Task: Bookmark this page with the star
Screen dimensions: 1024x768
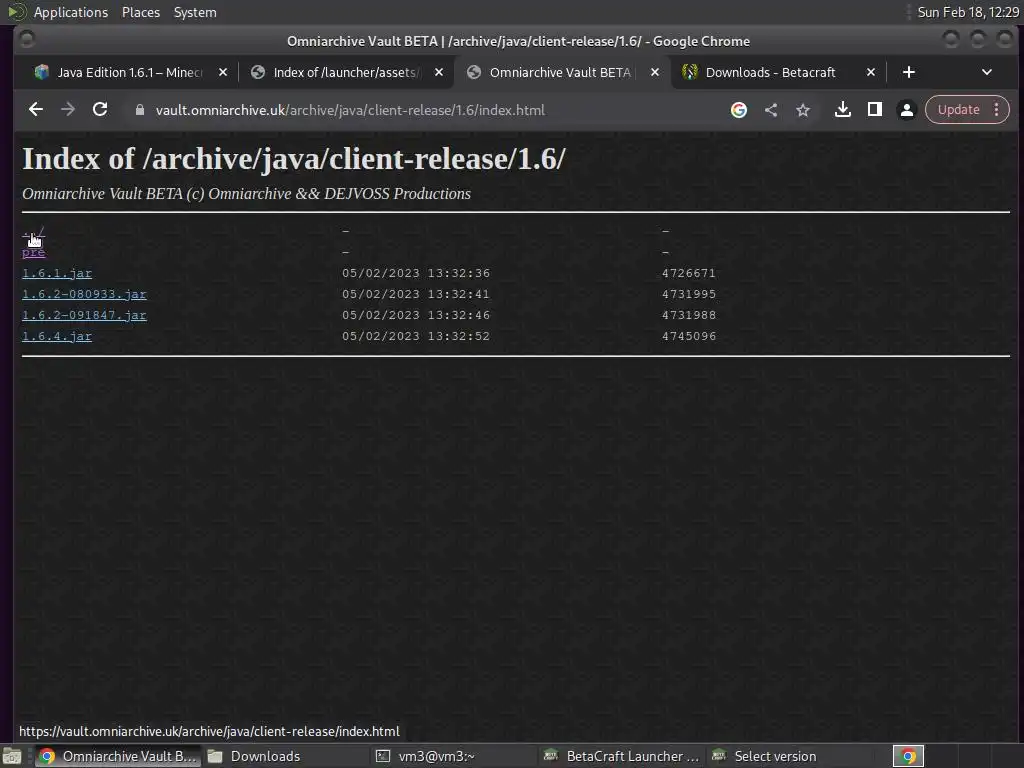Action: [803, 110]
